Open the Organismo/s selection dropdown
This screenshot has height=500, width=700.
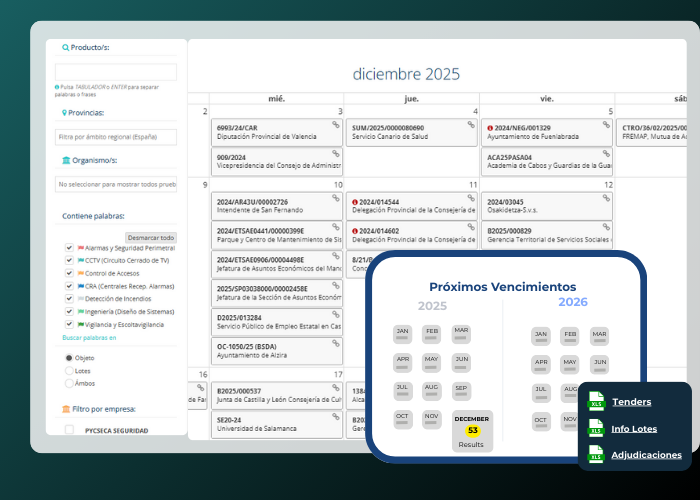point(116,184)
